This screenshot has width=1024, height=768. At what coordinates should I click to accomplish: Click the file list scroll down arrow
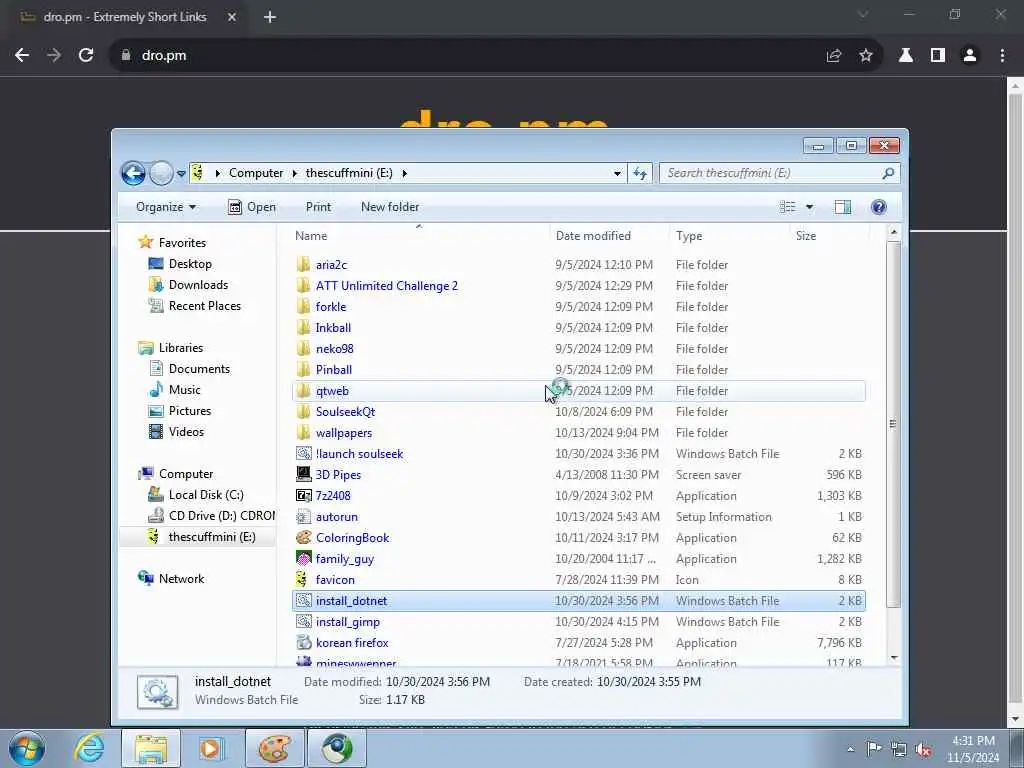894,658
